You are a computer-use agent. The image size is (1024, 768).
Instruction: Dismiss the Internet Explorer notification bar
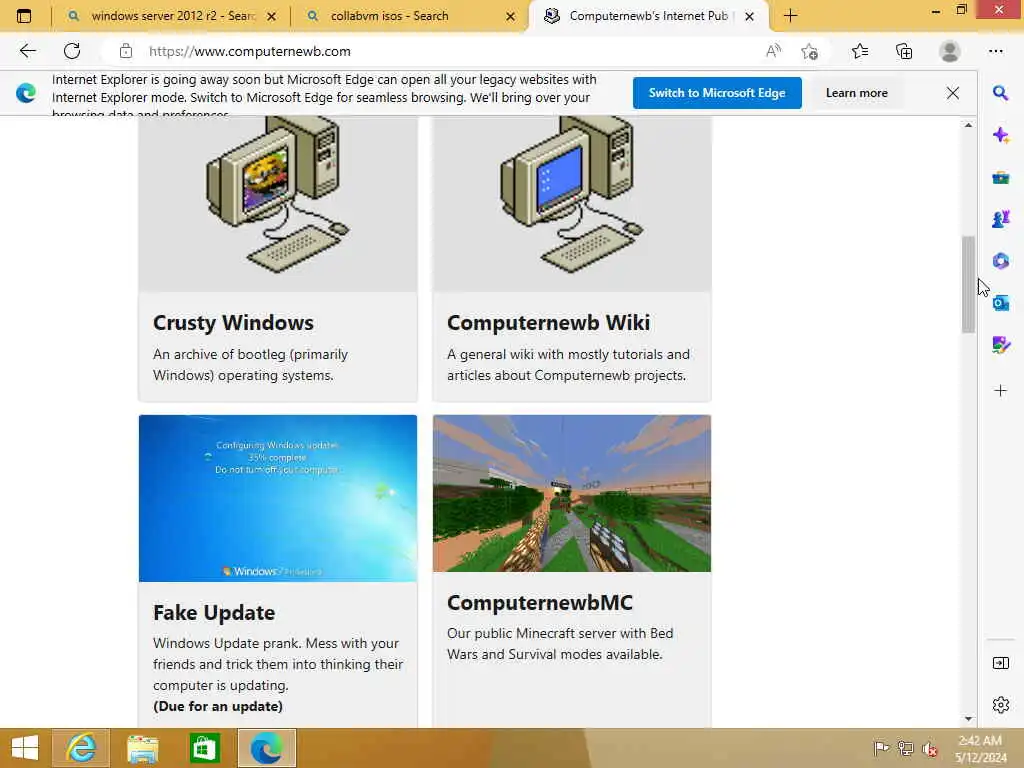pos(953,93)
